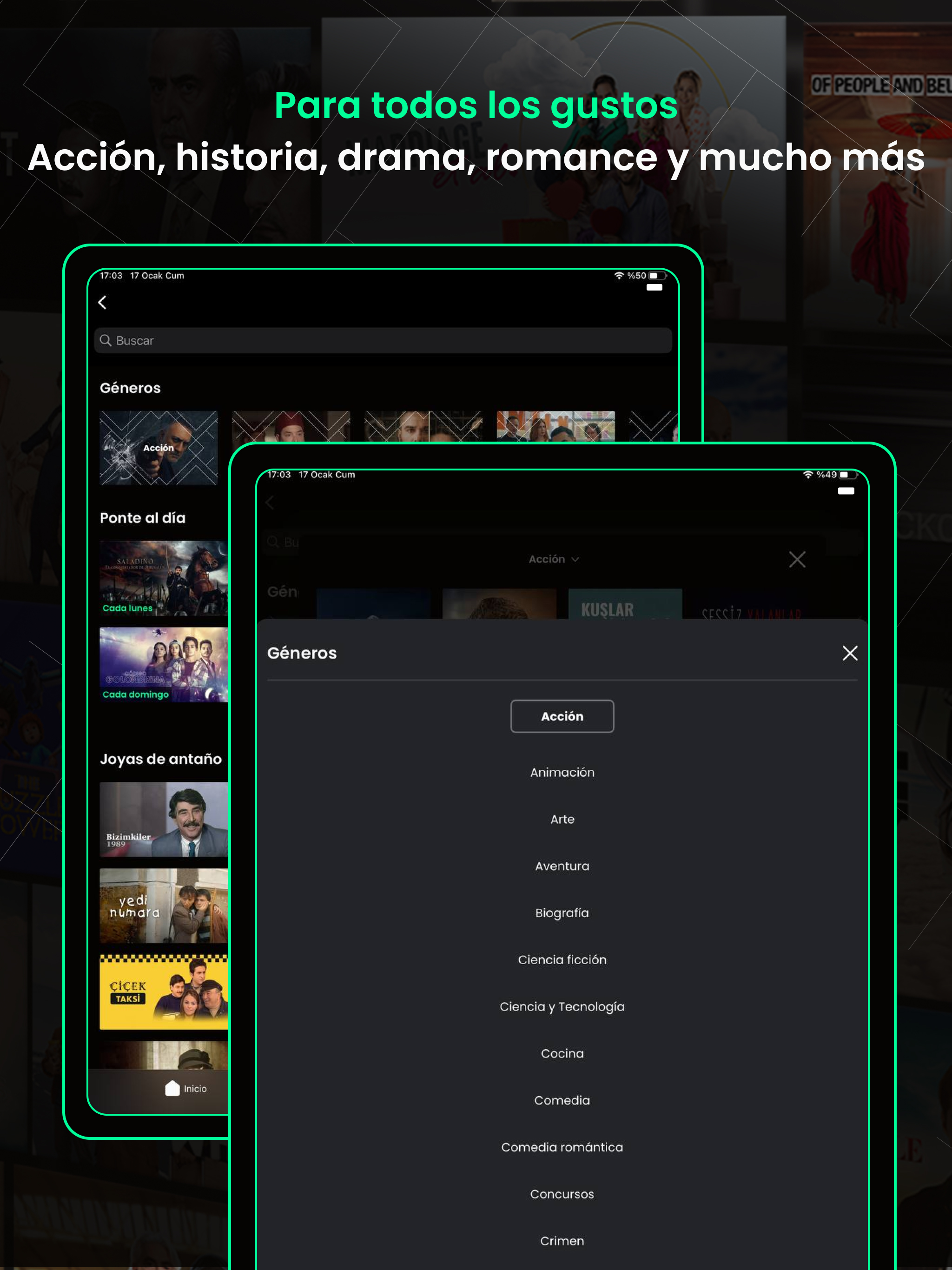The width and height of the screenshot is (952, 1270).
Task: Tap the search magnifier icon in Buscar
Action: pos(106,340)
